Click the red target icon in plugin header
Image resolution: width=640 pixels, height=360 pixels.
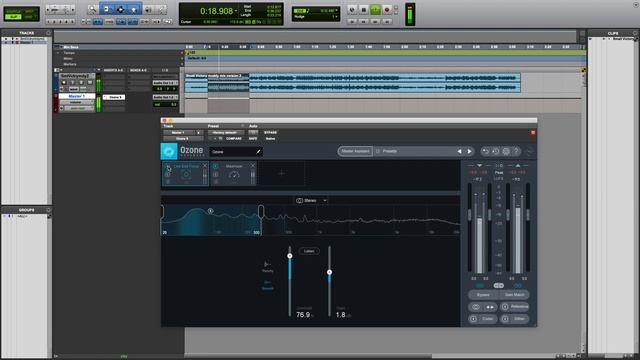tap(533, 133)
